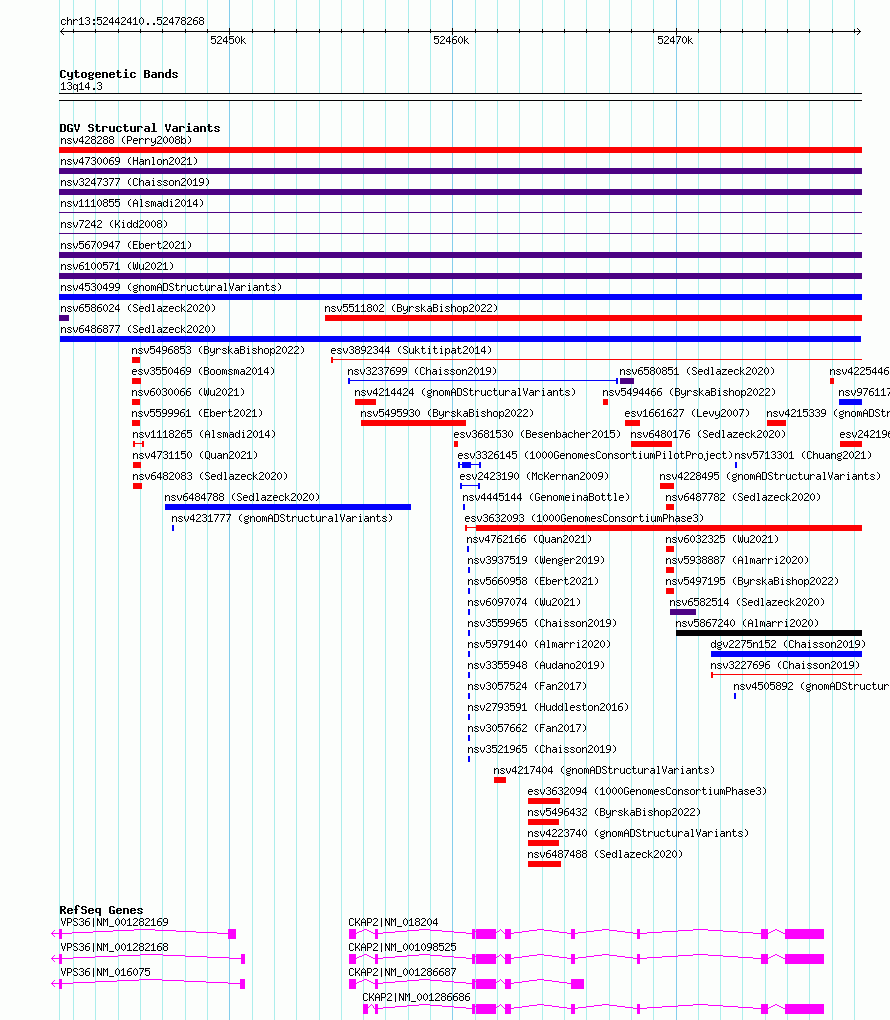890x1020 pixels.
Task: Select nsv6032325 (Wu2021) variant
Action: coord(722,539)
